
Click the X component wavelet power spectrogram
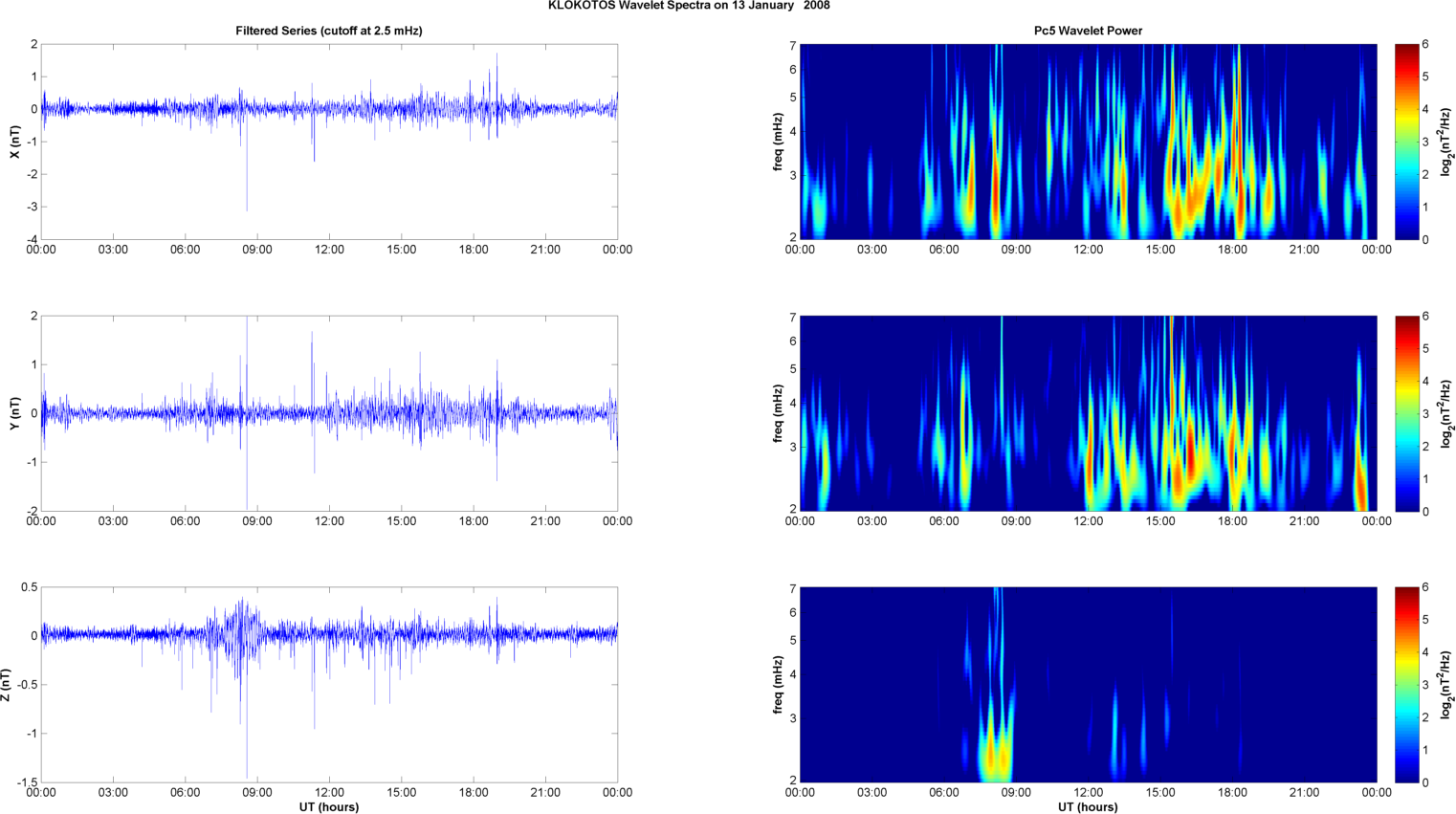tap(1088, 142)
